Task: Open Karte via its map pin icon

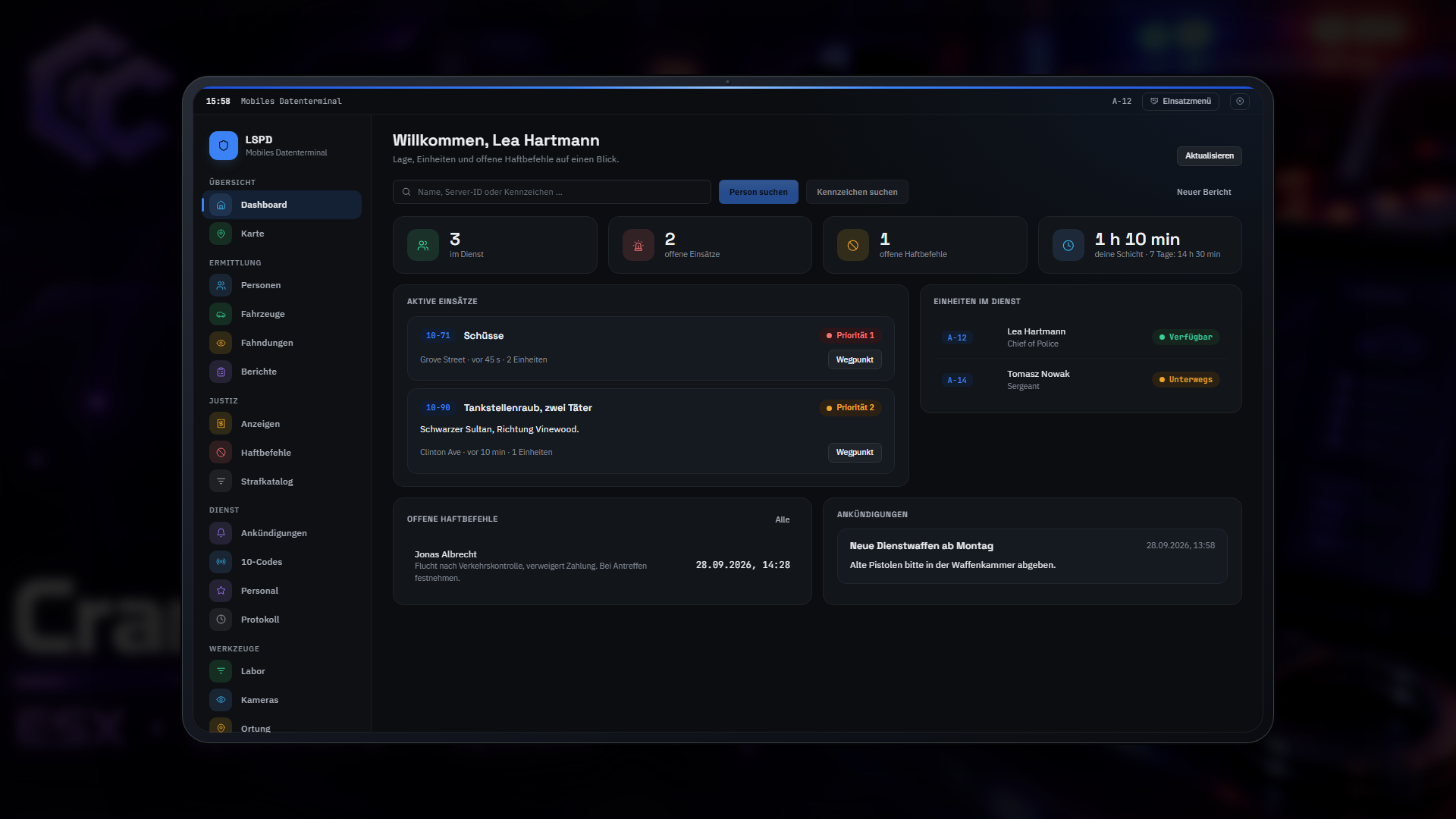Action: pos(221,234)
